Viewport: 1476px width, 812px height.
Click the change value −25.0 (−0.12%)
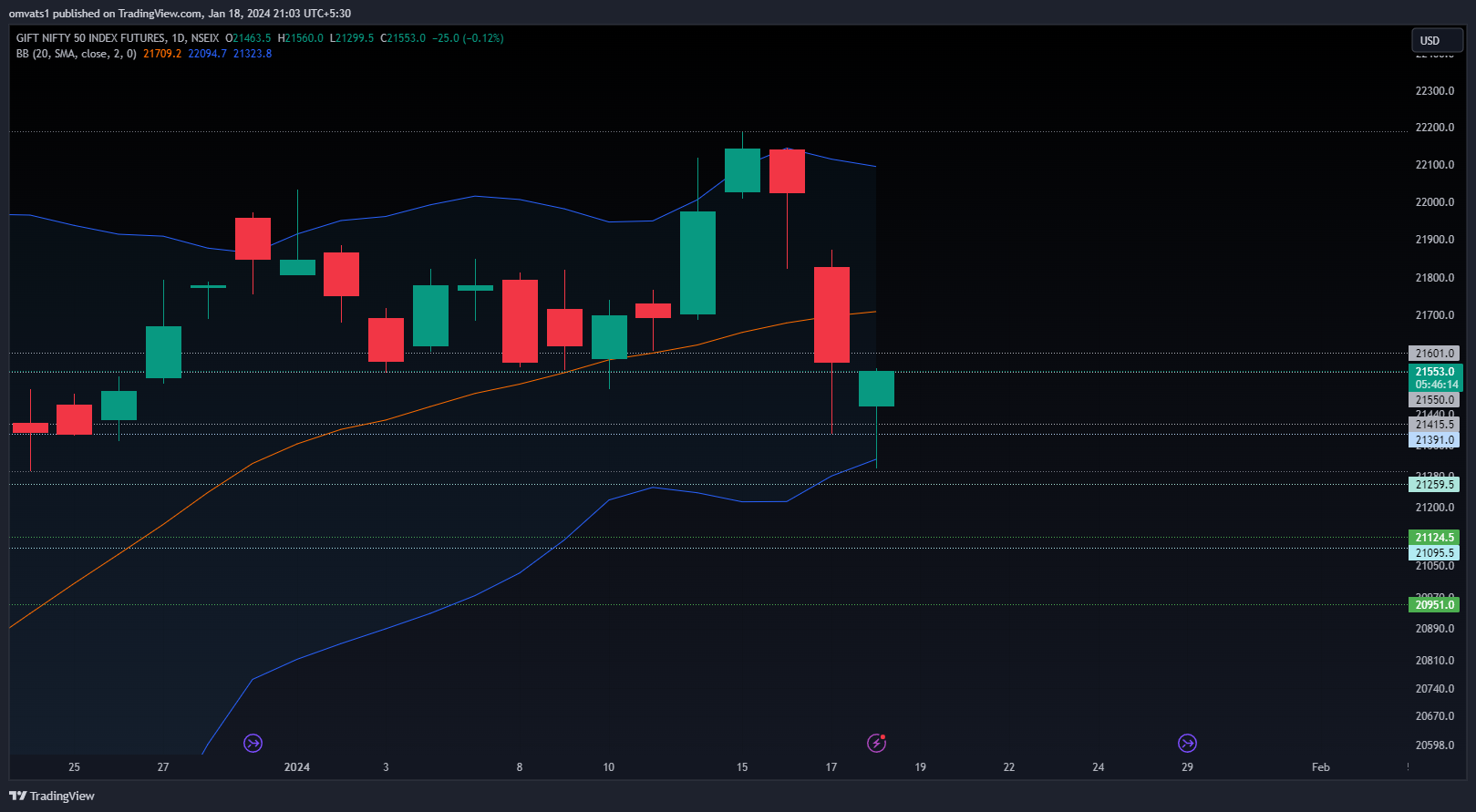468,38
